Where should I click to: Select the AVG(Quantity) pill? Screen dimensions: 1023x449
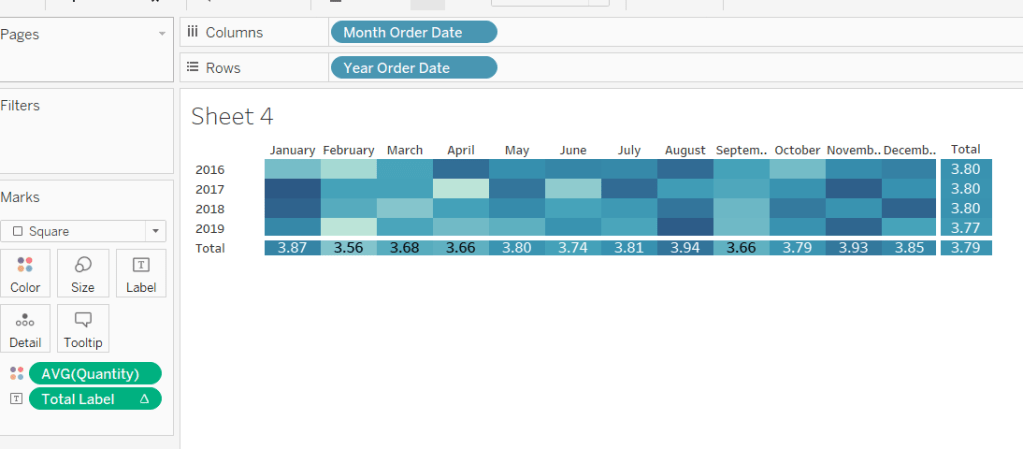[95, 373]
